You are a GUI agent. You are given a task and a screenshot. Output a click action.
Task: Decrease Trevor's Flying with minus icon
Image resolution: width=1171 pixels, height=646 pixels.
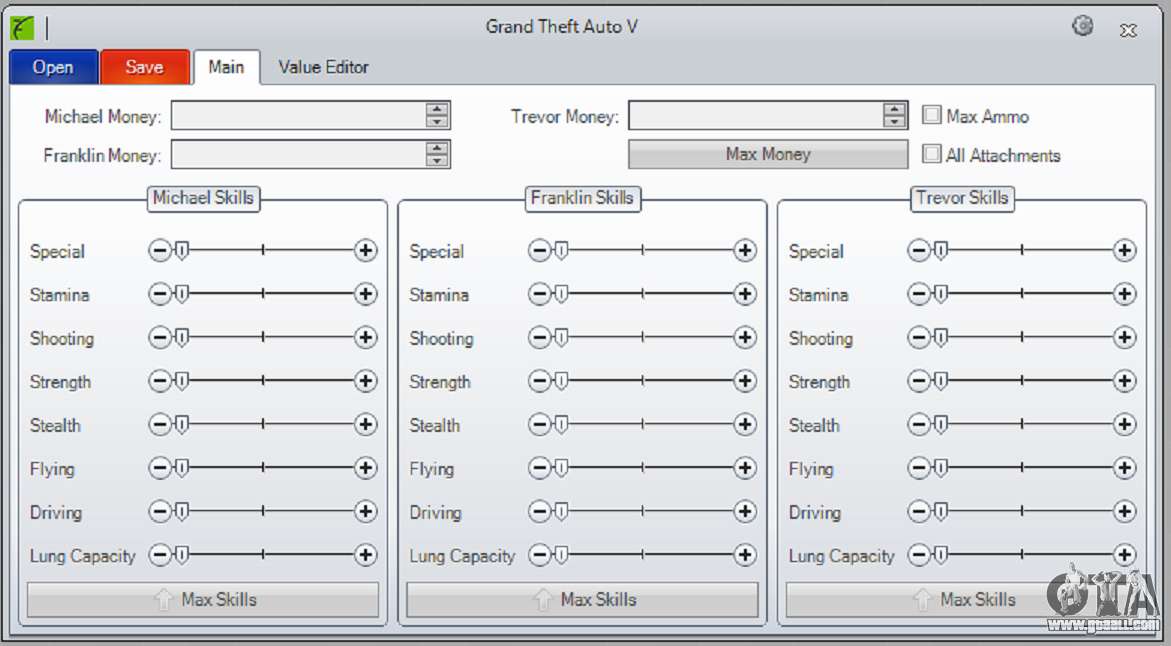[x=919, y=468]
